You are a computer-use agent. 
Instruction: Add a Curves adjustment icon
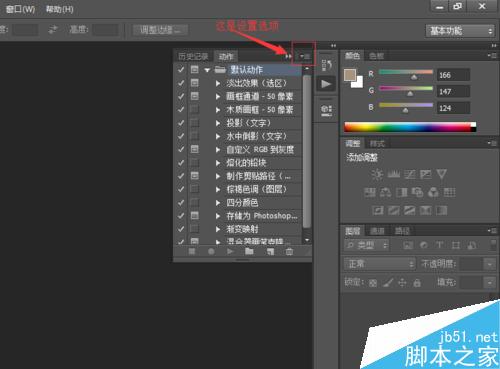click(x=410, y=174)
